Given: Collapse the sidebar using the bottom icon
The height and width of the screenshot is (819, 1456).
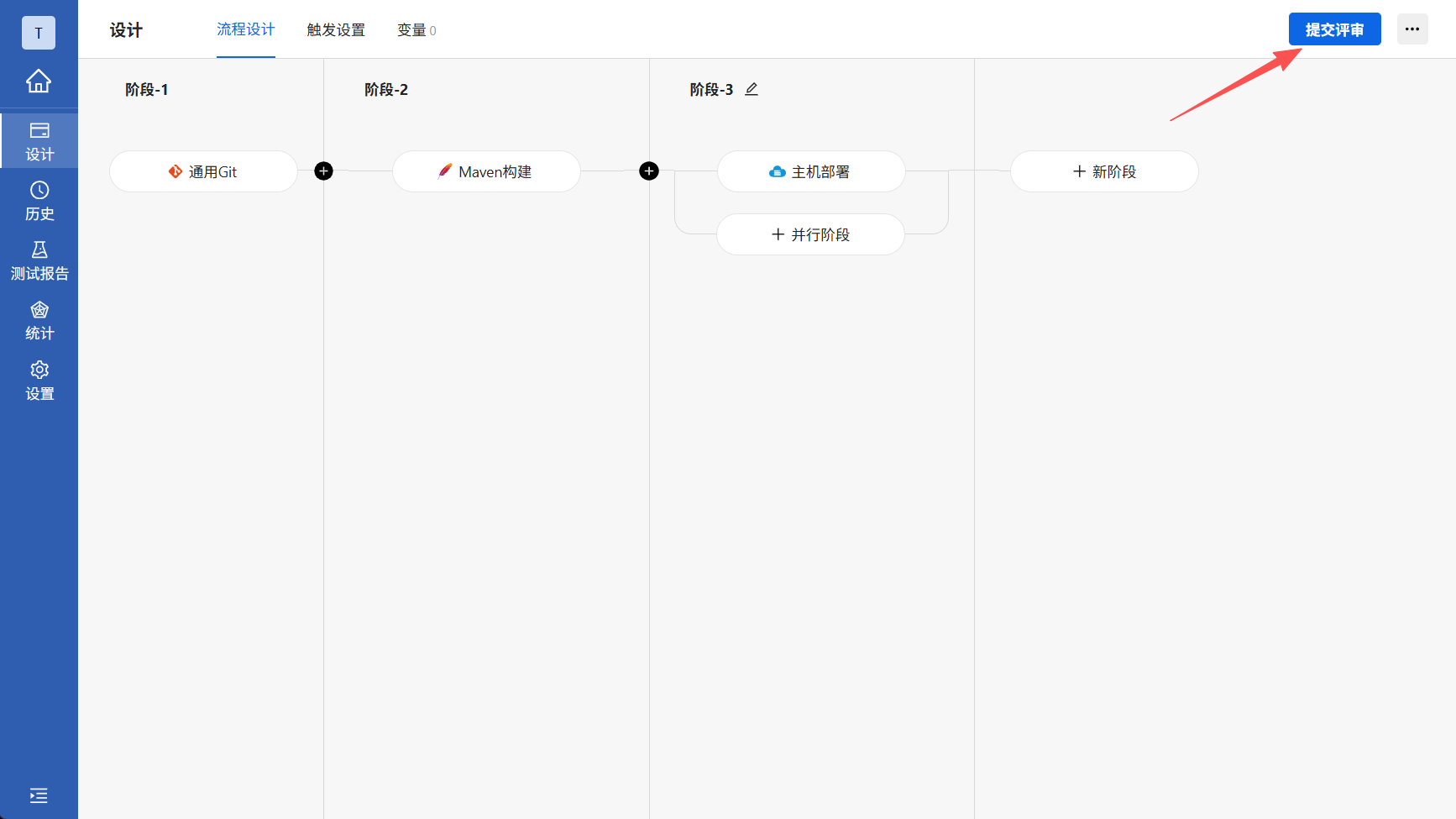Looking at the screenshot, I should (39, 795).
